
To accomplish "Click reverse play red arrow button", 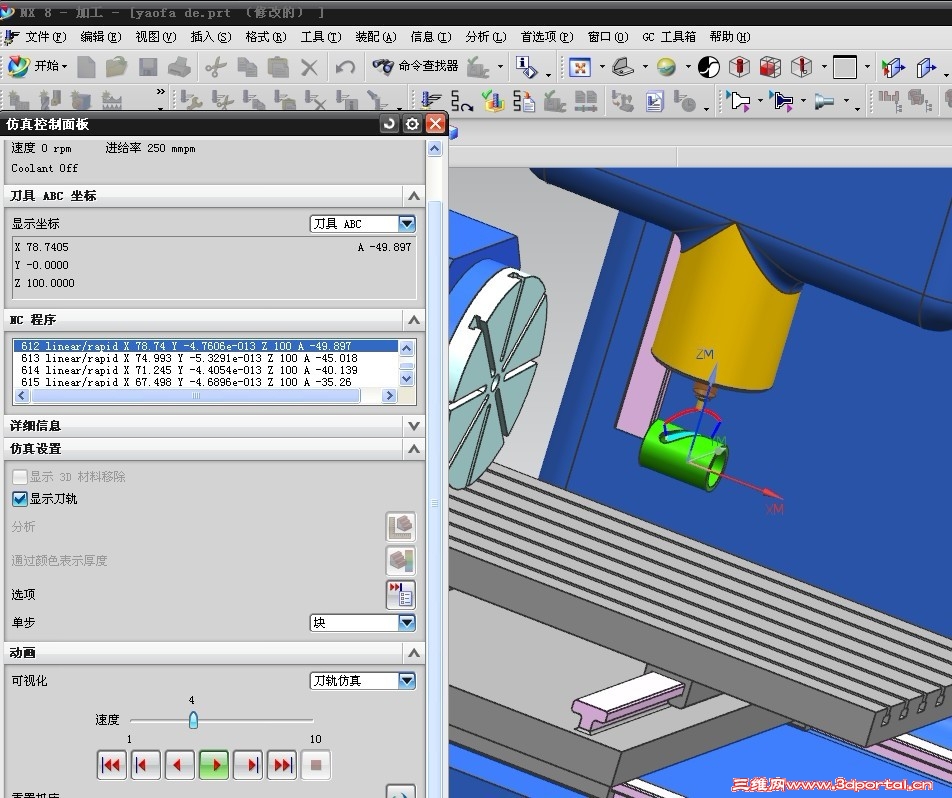I will tap(180, 765).
